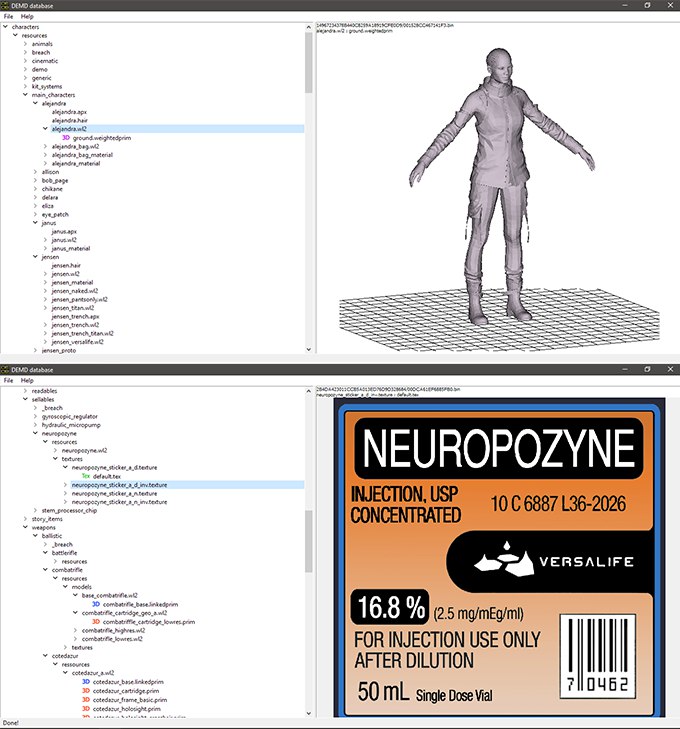Collapse the alejandra.wl2 tree node
Image resolution: width=680 pixels, height=729 pixels.
[x=45, y=129]
